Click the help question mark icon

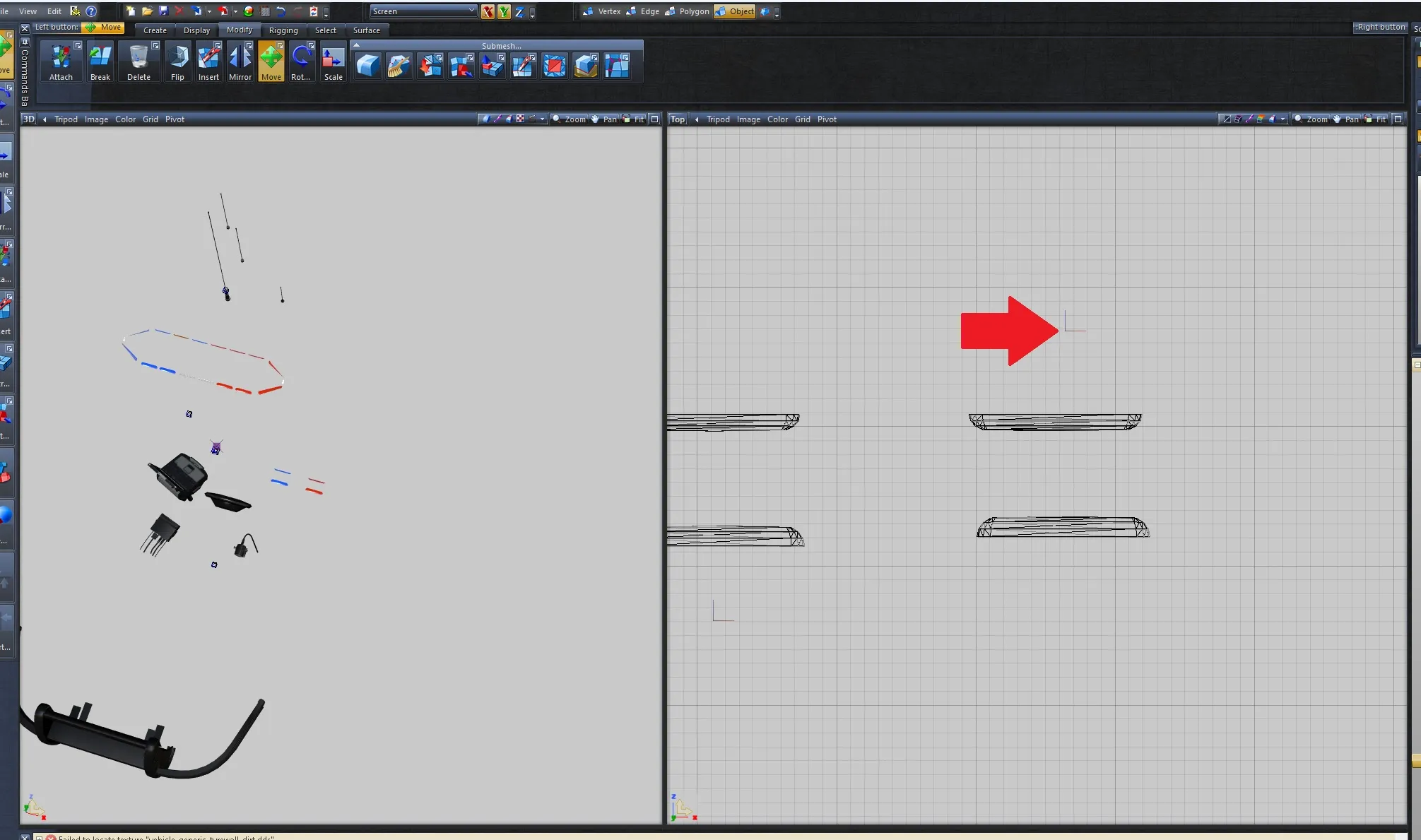click(x=91, y=11)
